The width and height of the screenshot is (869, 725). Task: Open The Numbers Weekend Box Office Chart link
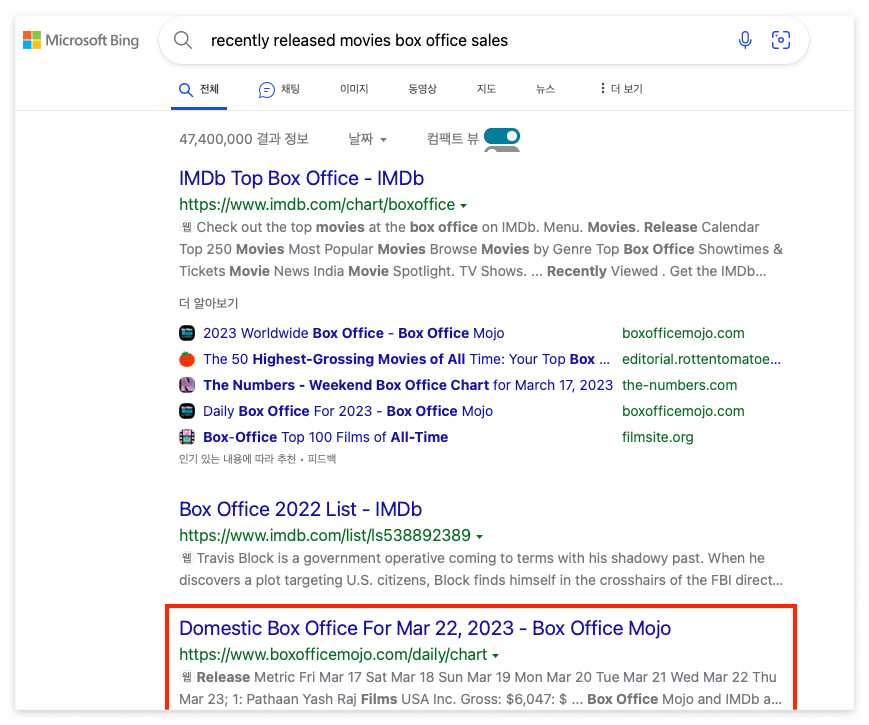408,385
